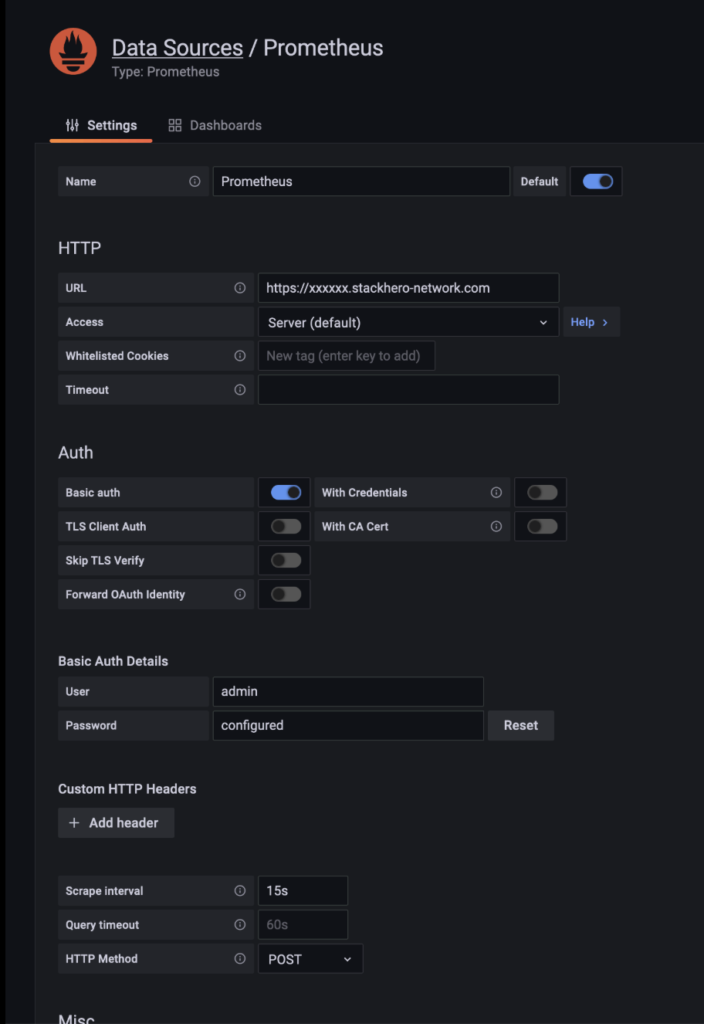704x1024 pixels.
Task: Click the Prometheus flame logo icon
Action: (x=73, y=51)
